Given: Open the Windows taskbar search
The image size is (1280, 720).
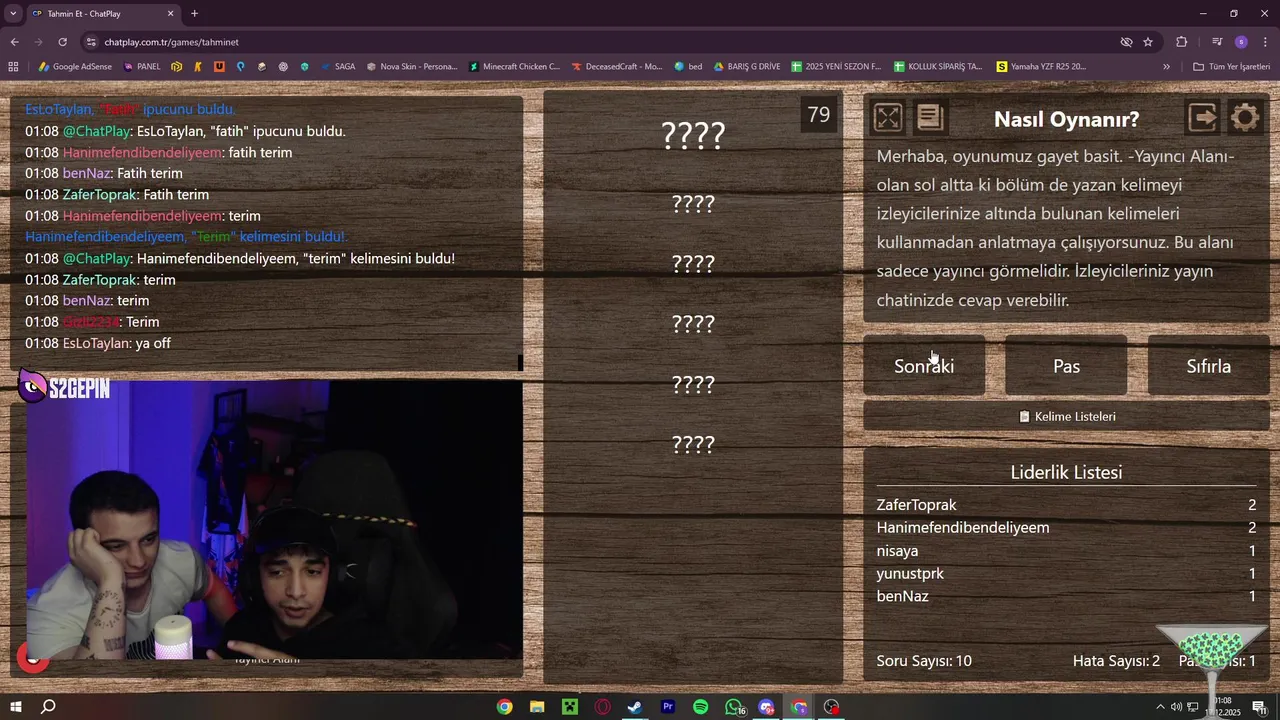Looking at the screenshot, I should [x=48, y=707].
